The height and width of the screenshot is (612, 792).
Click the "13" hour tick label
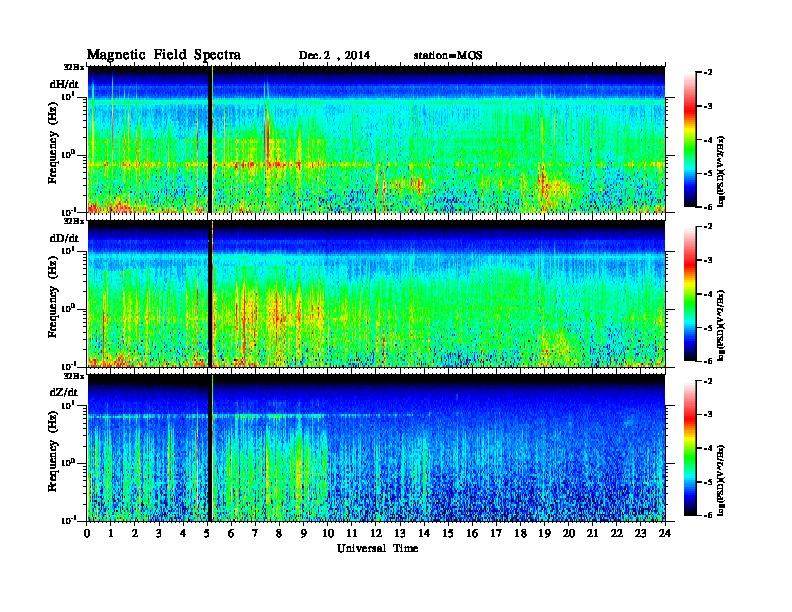[400, 533]
